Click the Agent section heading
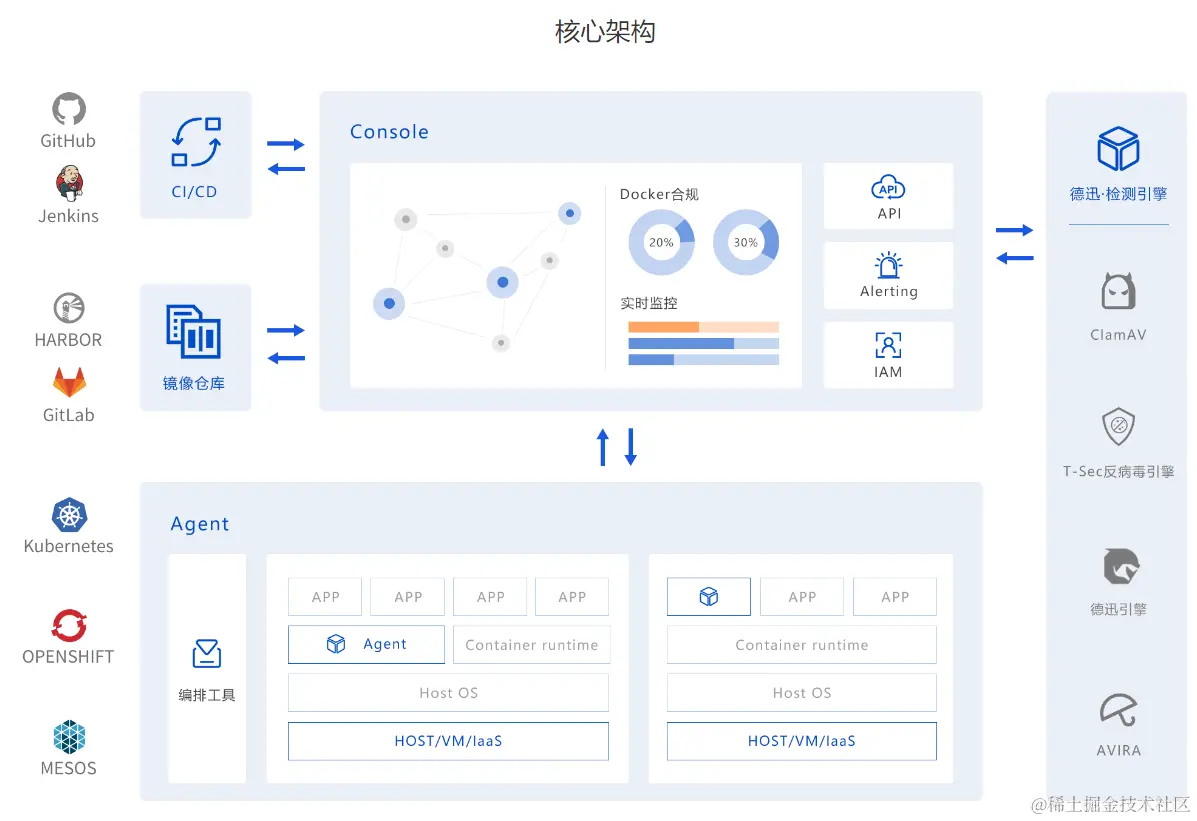The width and height of the screenshot is (1197, 821). [x=200, y=524]
